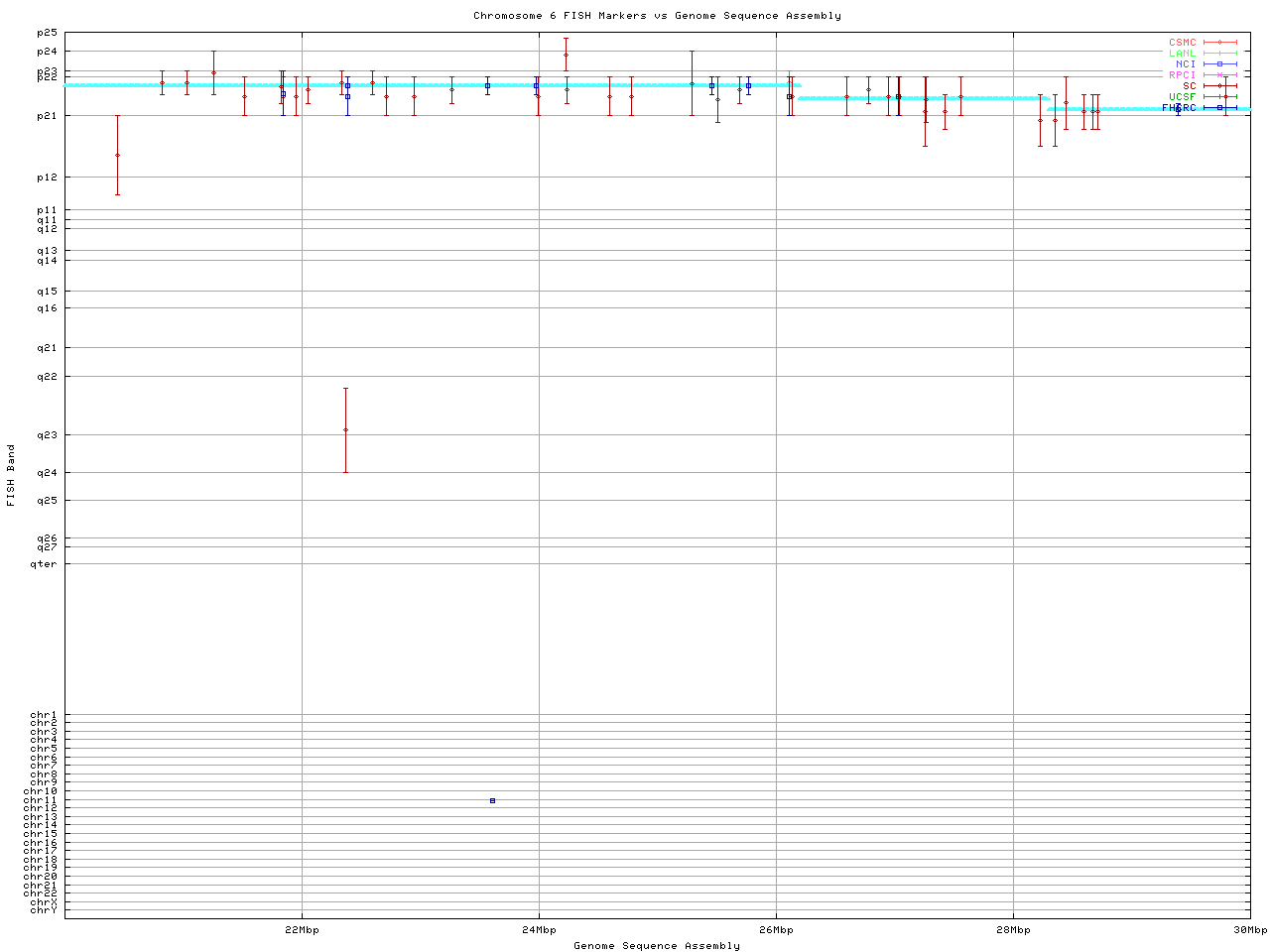Click the 24Mbp x-axis tick label
The width and height of the screenshot is (1270, 952).
point(539,930)
